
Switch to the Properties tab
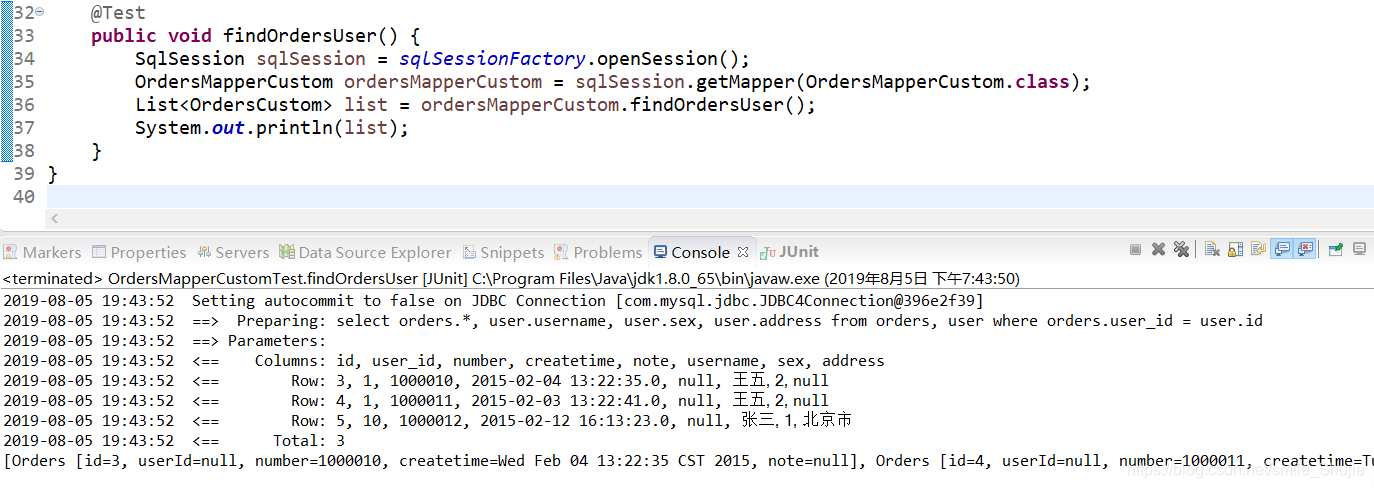(x=139, y=252)
